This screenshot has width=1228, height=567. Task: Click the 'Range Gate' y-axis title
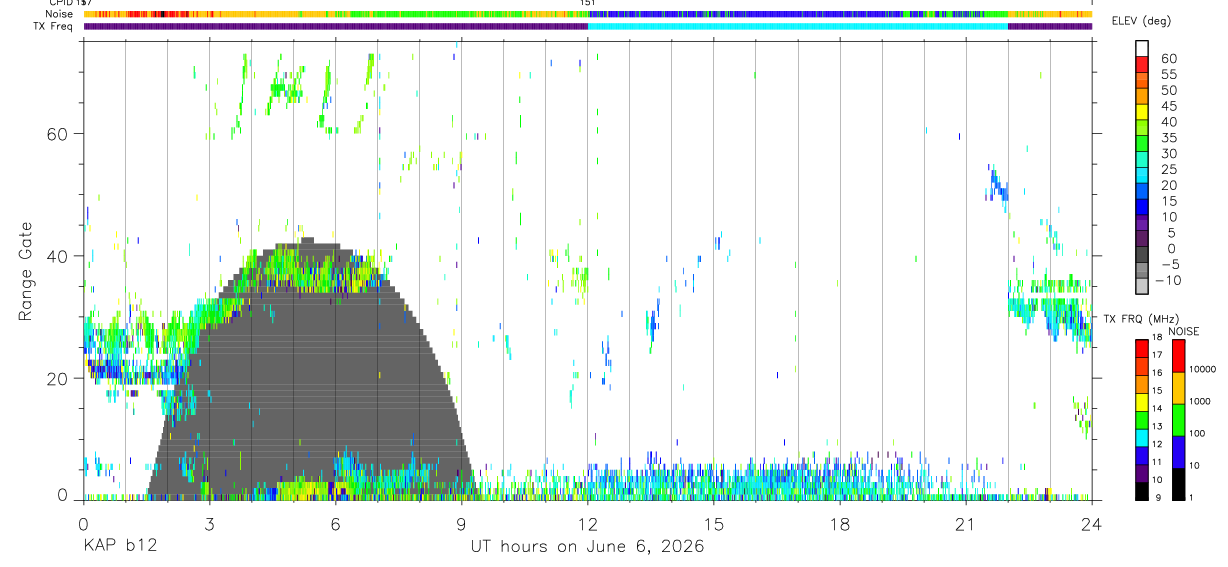point(26,270)
